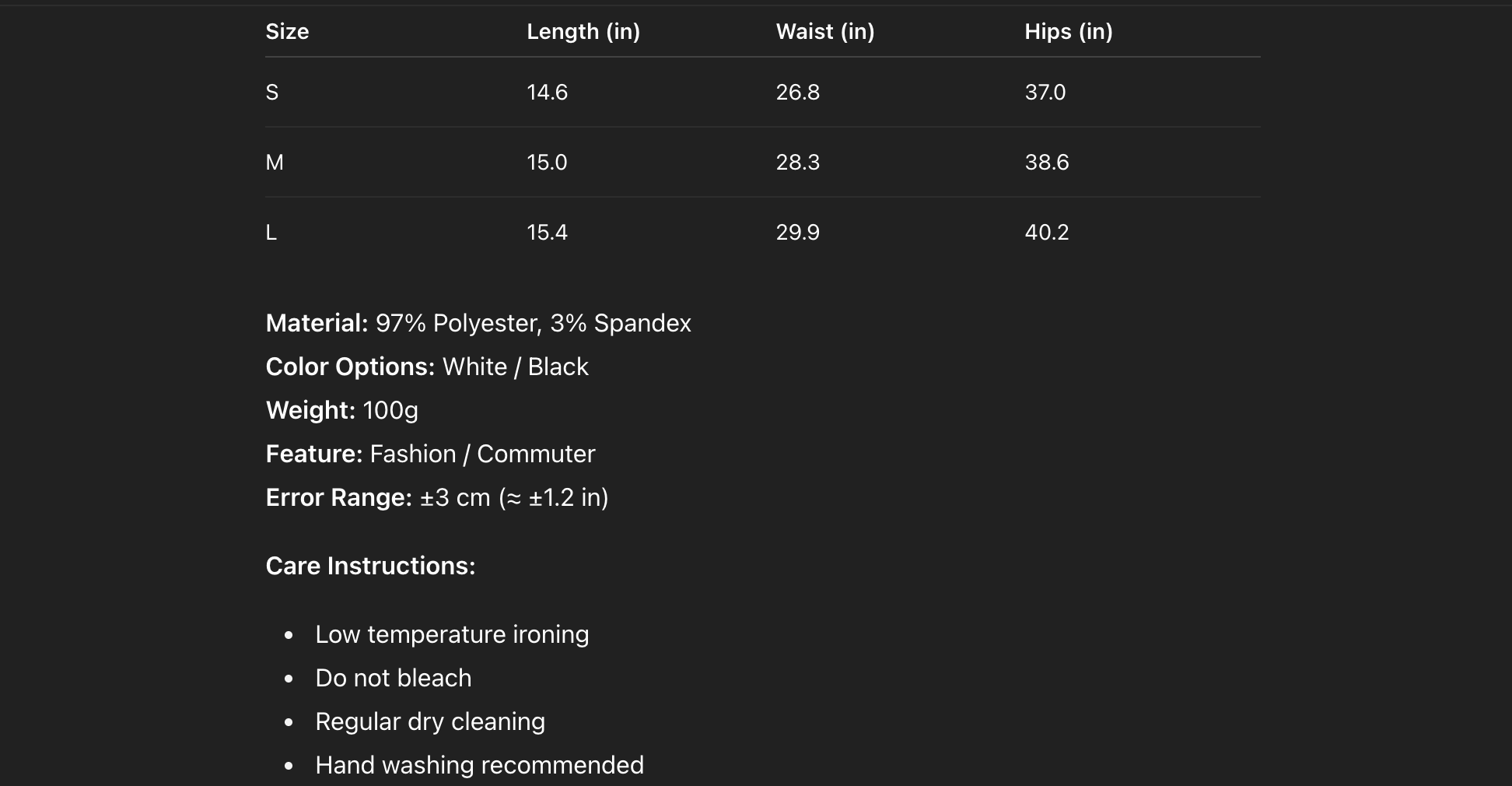
Task: Click the Error Range label
Action: pyautogui.click(x=338, y=497)
